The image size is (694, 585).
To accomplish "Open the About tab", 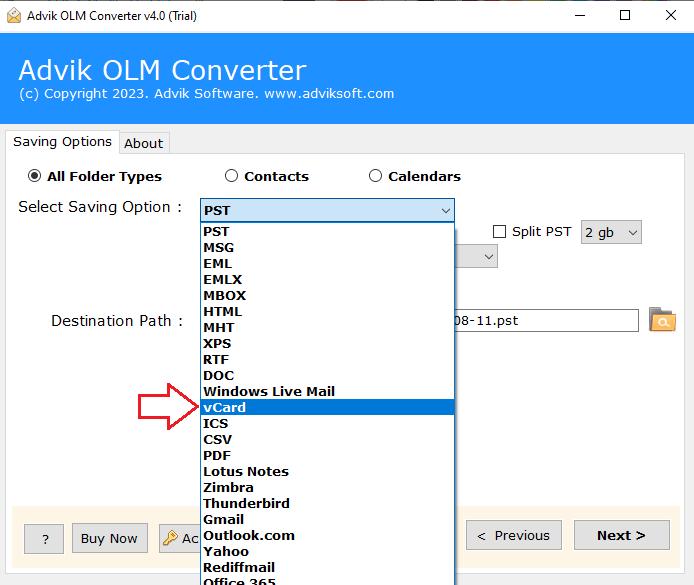I will pyautogui.click(x=144, y=143).
